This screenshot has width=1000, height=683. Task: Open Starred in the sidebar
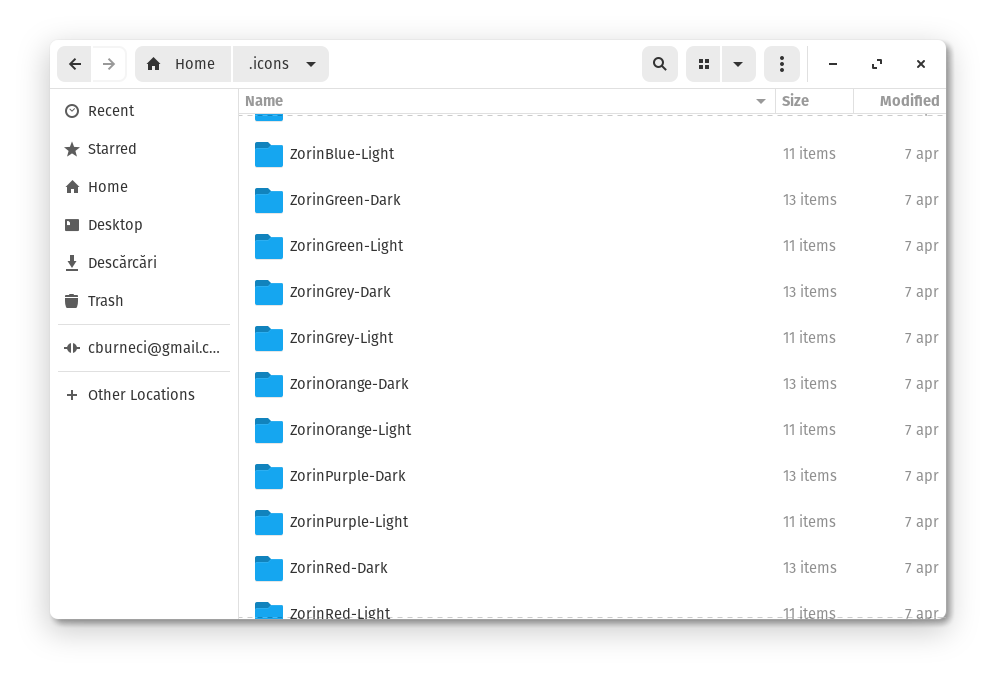(x=144, y=149)
